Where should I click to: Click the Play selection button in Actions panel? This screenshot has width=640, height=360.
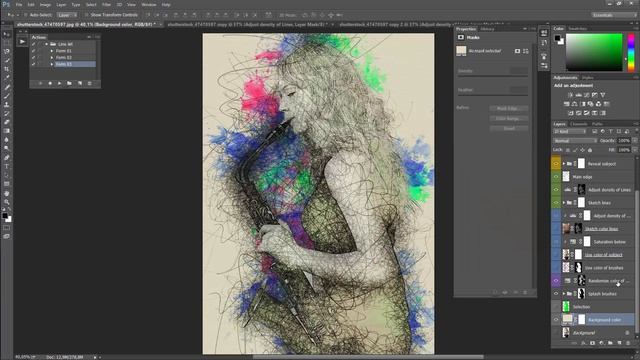tap(60, 83)
